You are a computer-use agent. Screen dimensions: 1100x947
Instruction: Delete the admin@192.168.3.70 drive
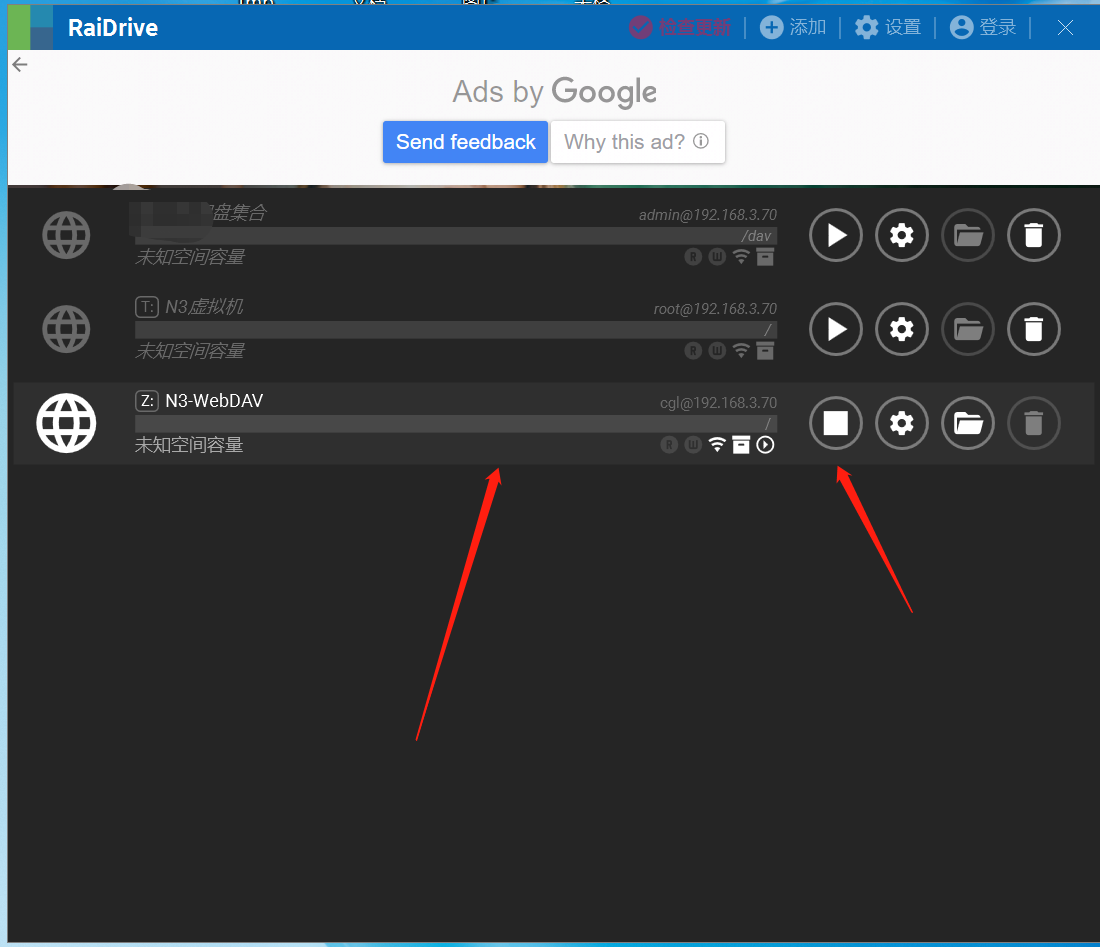[1033, 235]
